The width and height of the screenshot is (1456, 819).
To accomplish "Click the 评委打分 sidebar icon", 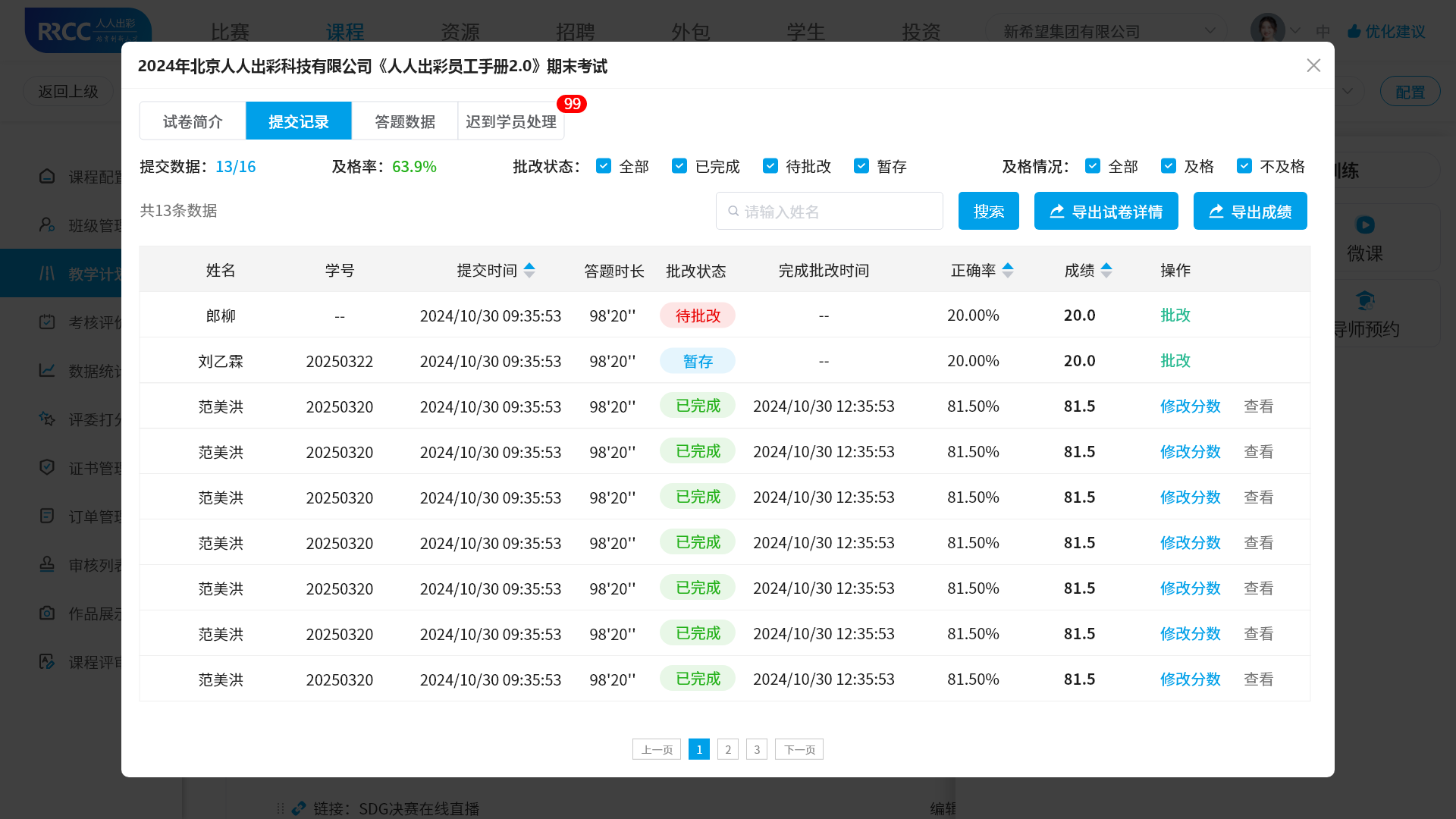I will point(47,419).
